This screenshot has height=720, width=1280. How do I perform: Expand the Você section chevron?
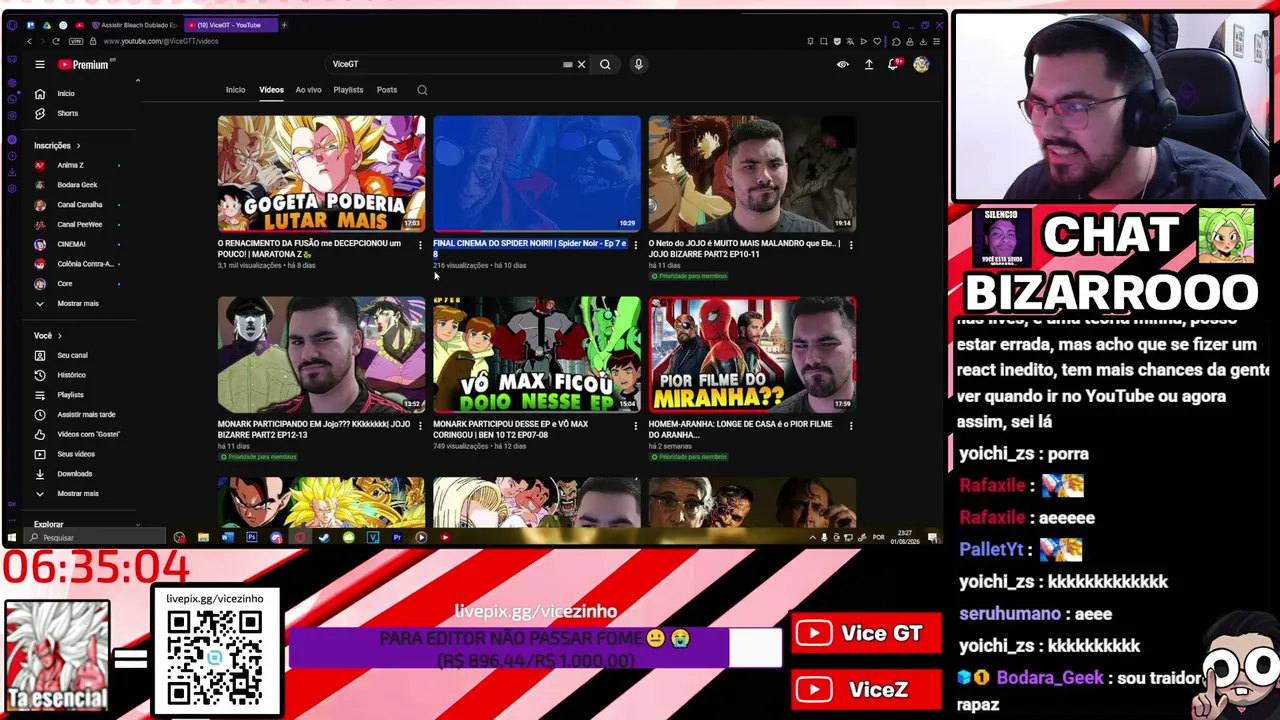pyautogui.click(x=59, y=336)
